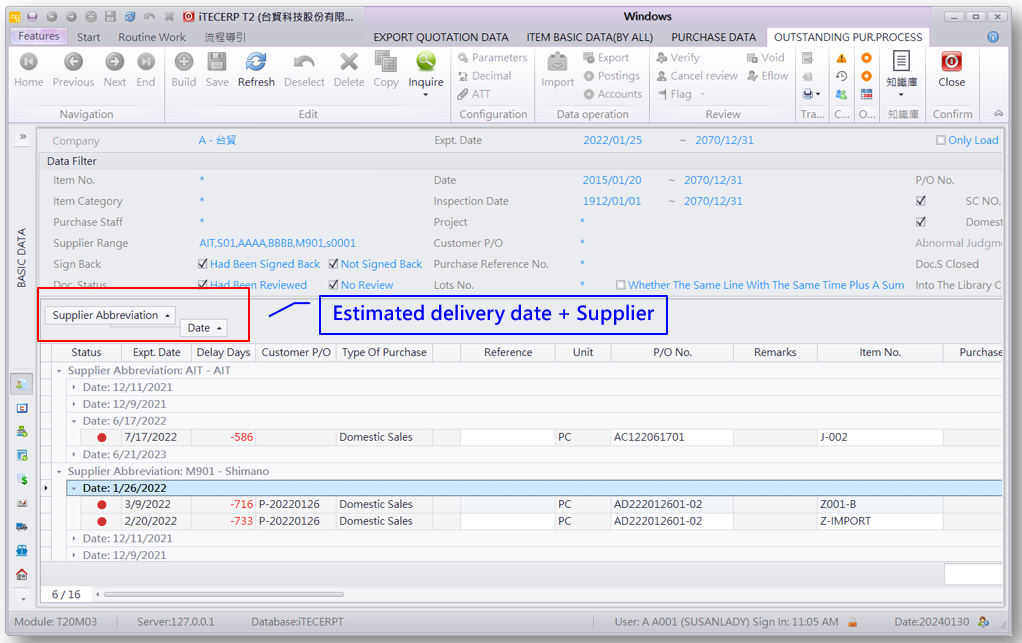Toggle the Only Load checkbox
The image size is (1022, 643).
coord(941,141)
